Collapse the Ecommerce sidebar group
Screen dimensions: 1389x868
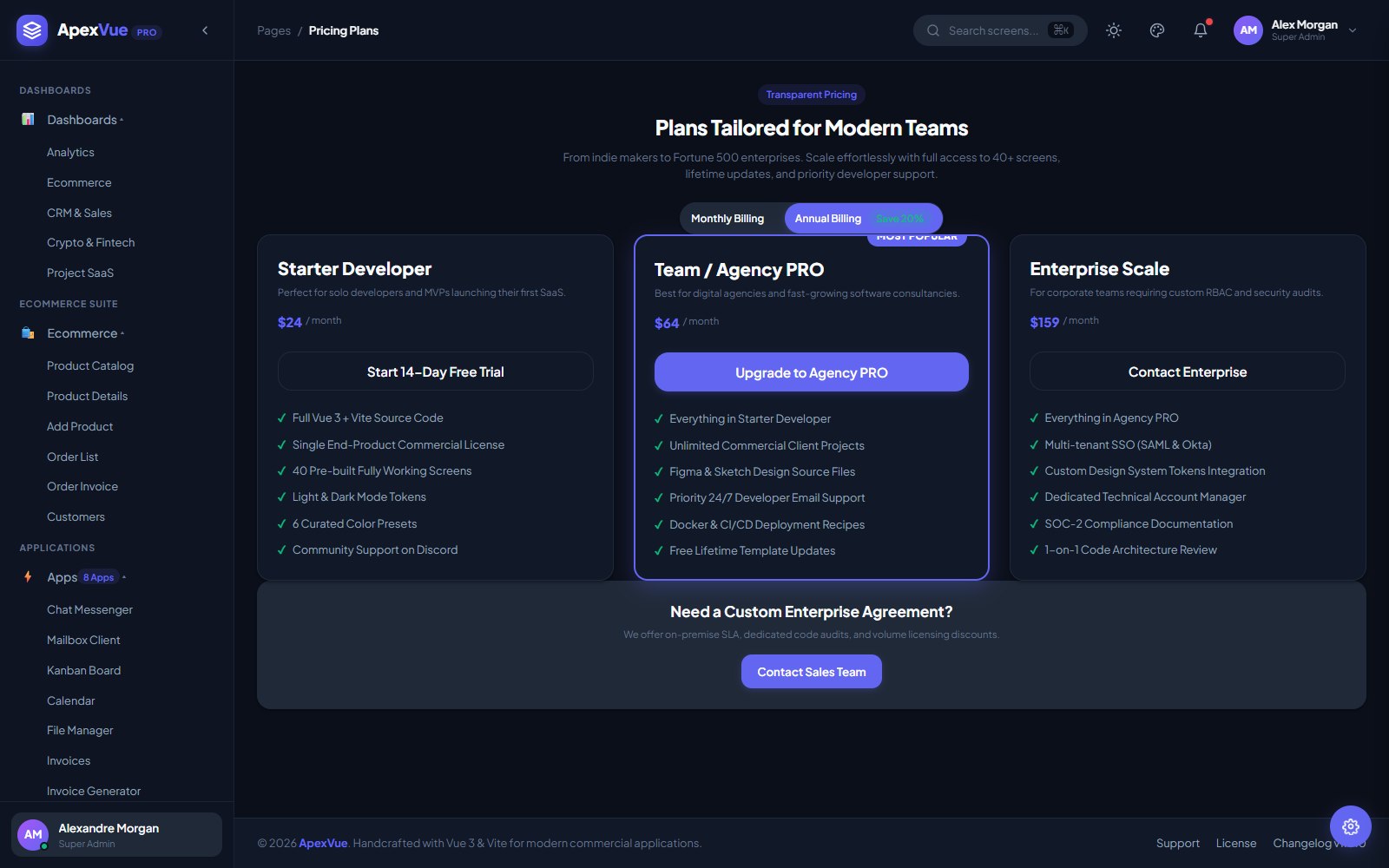point(117,333)
